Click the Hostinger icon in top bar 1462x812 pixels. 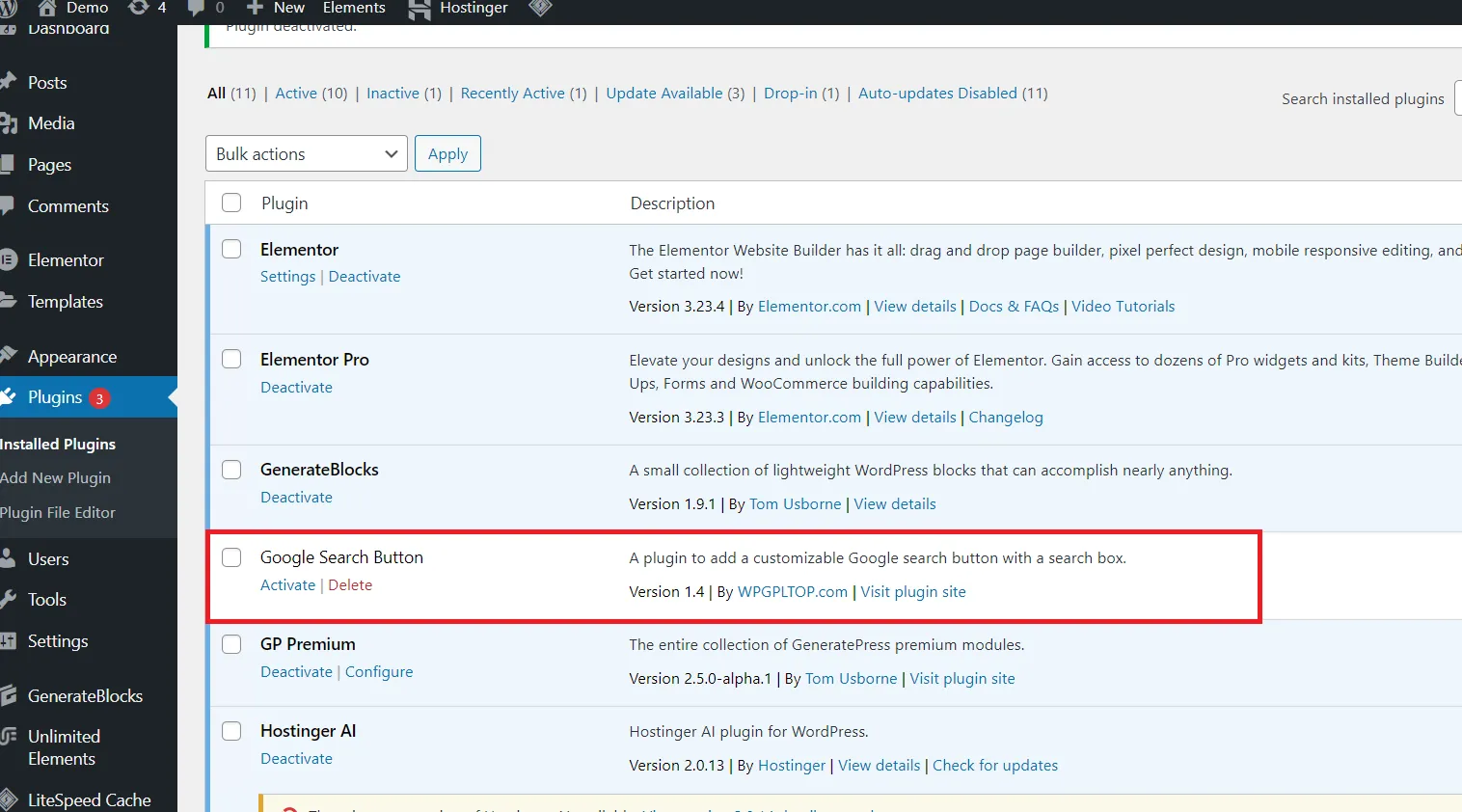pyautogui.click(x=420, y=9)
